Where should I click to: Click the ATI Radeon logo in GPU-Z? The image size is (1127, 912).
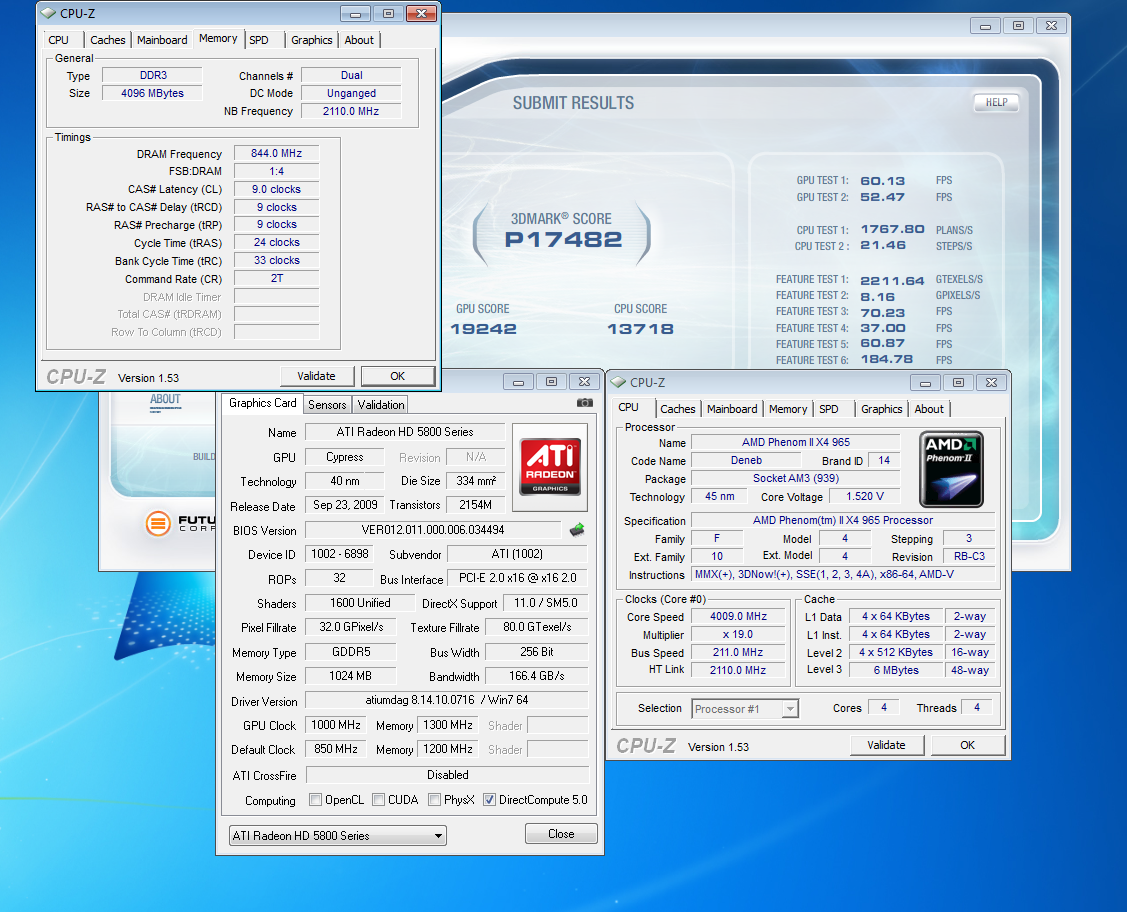pos(550,467)
